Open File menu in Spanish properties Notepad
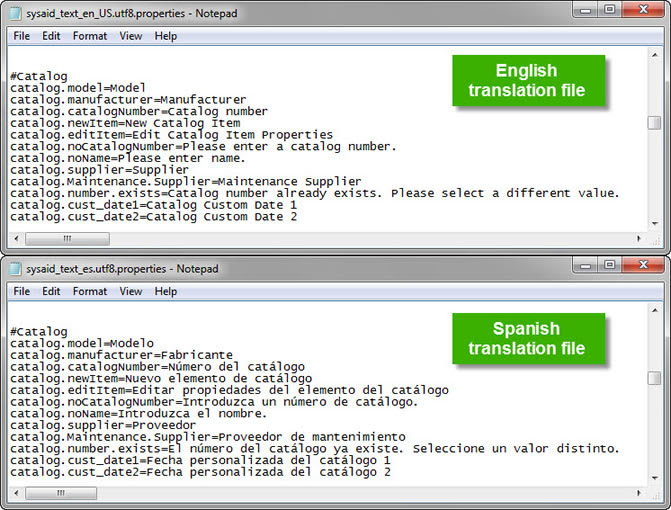671x510 pixels. point(21,291)
